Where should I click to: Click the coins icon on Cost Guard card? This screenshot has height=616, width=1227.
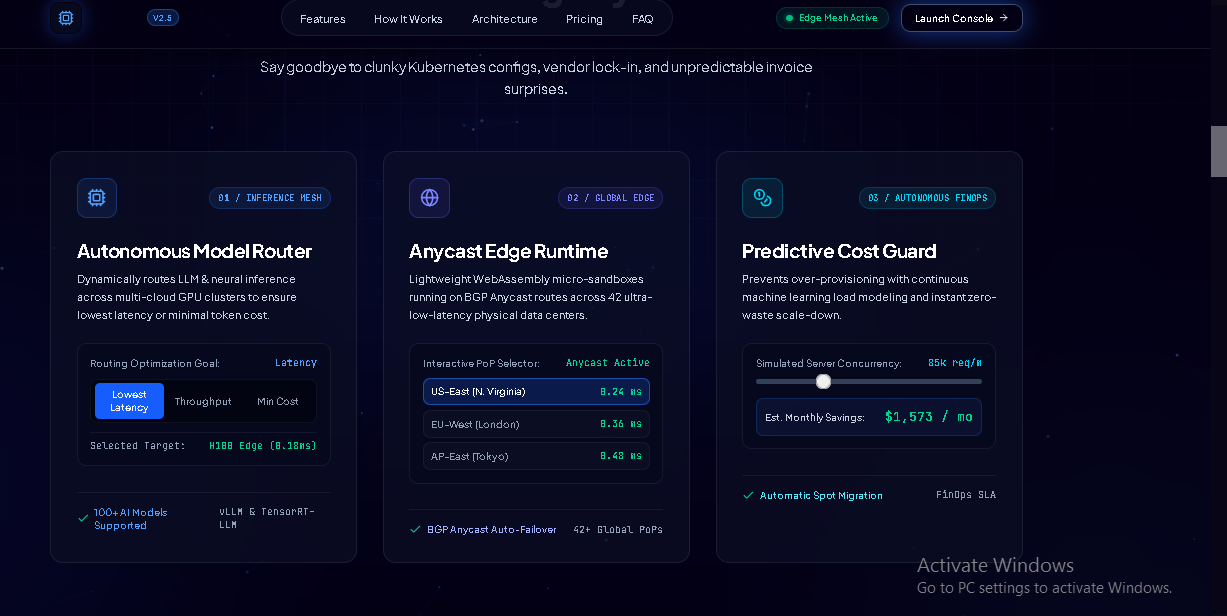click(762, 198)
